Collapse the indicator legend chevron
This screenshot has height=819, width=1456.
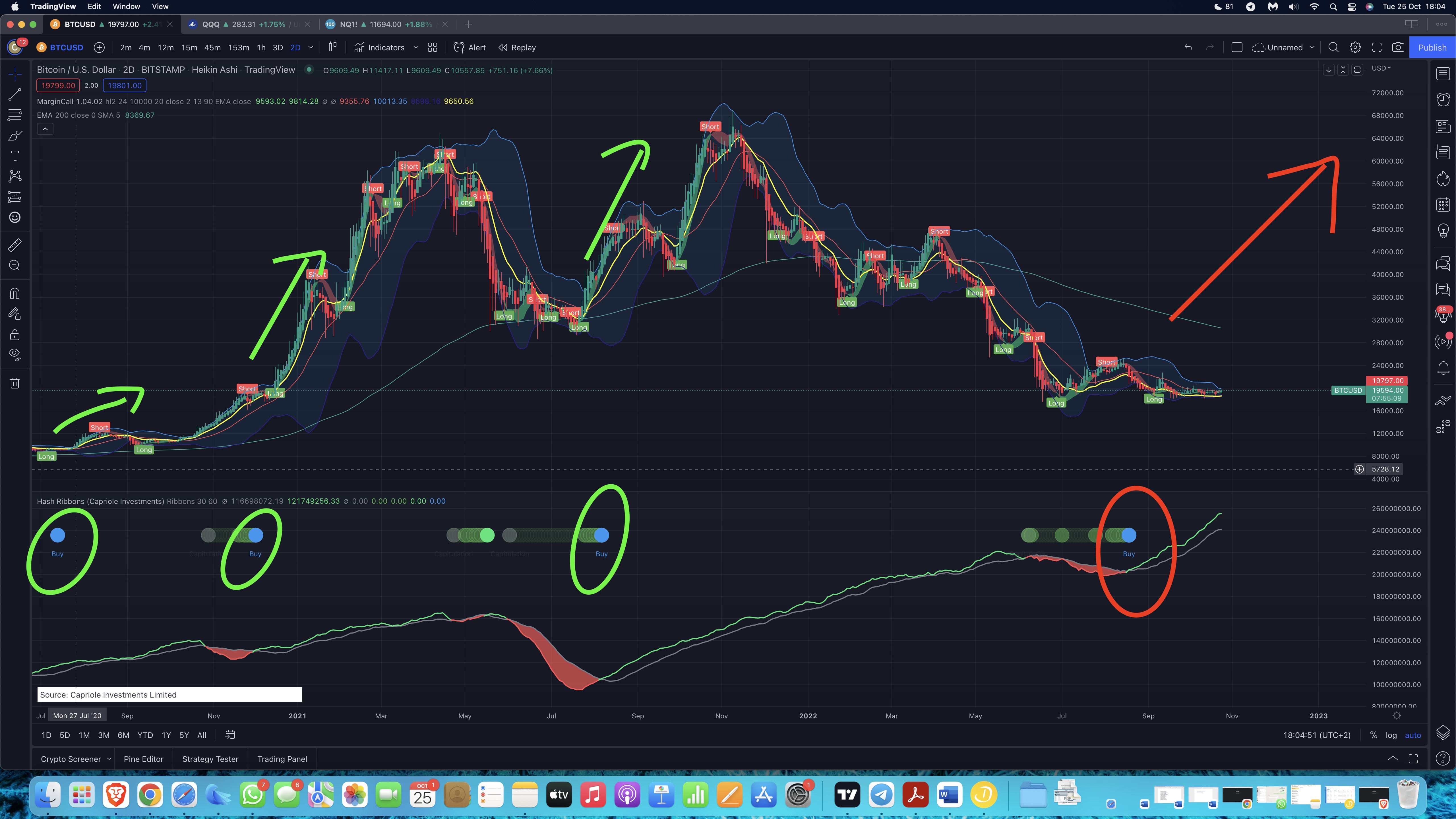coord(45,129)
